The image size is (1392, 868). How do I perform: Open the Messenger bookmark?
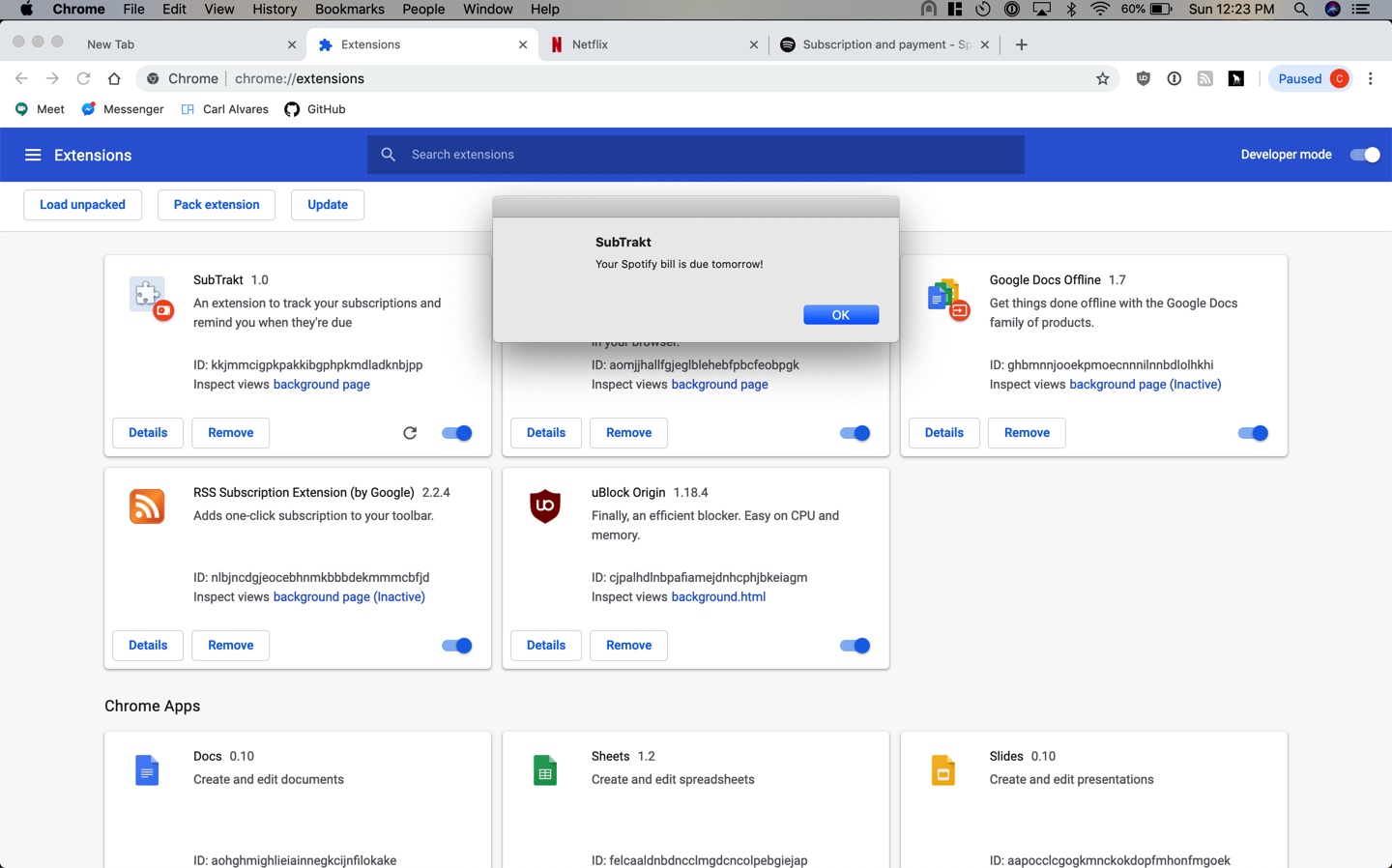coord(123,109)
